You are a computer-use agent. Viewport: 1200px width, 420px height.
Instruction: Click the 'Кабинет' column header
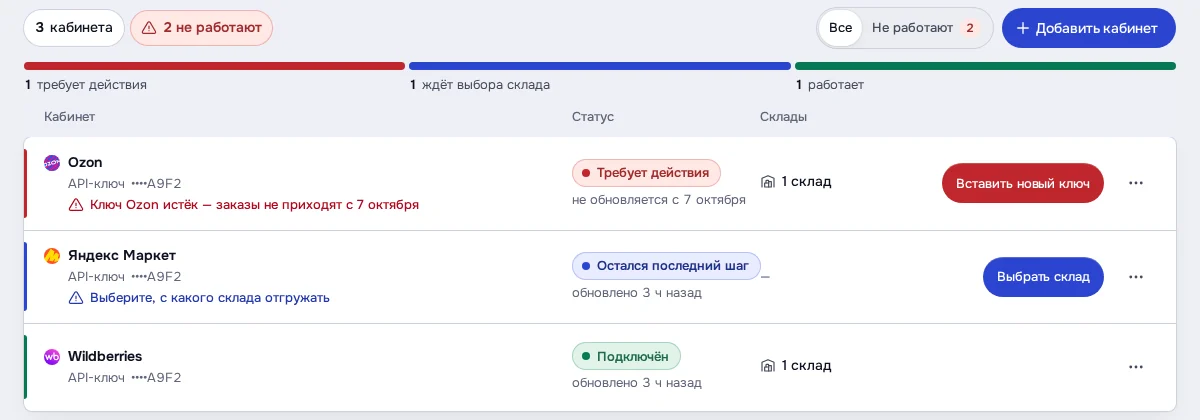pos(70,117)
